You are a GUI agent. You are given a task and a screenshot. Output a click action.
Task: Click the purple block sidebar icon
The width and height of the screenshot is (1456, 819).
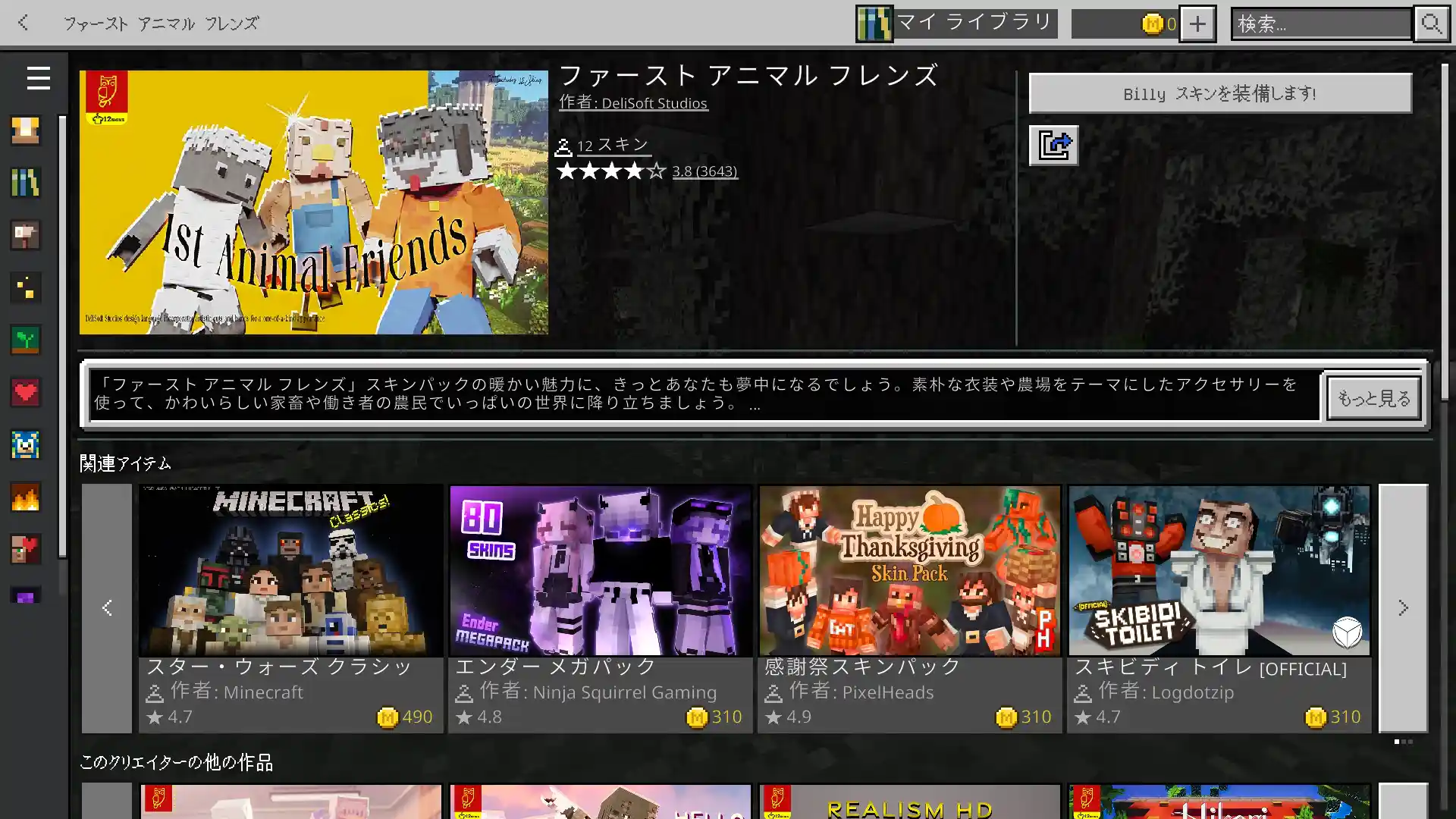point(25,596)
